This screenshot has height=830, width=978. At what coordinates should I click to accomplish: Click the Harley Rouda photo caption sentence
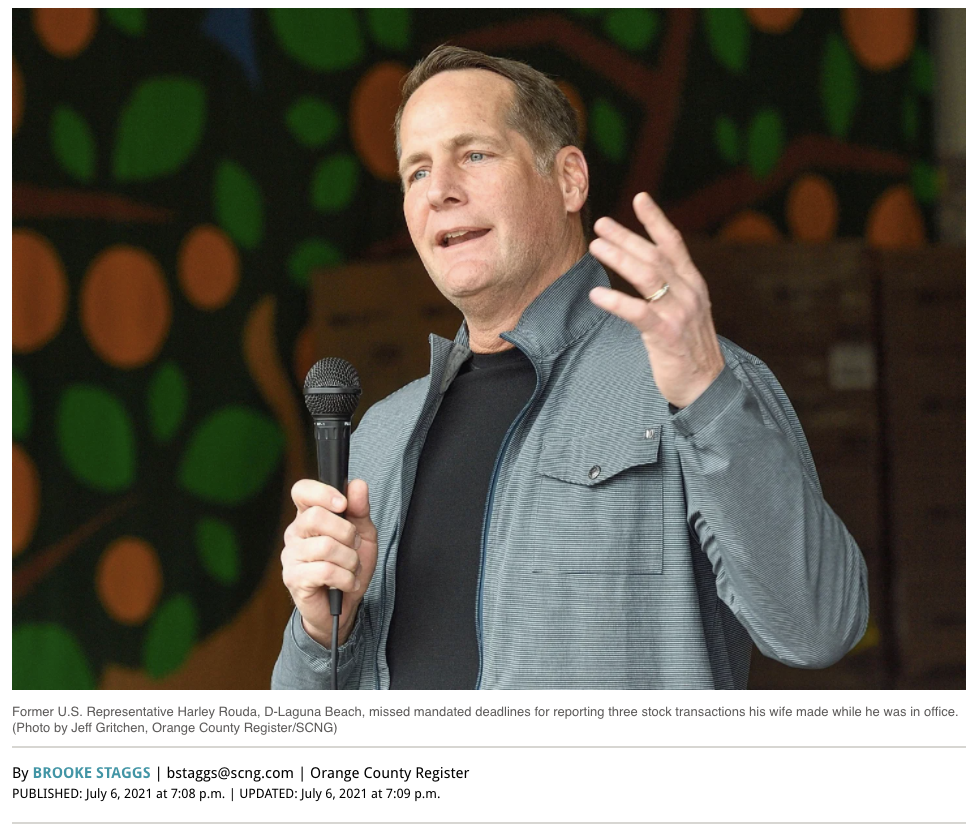(485, 712)
